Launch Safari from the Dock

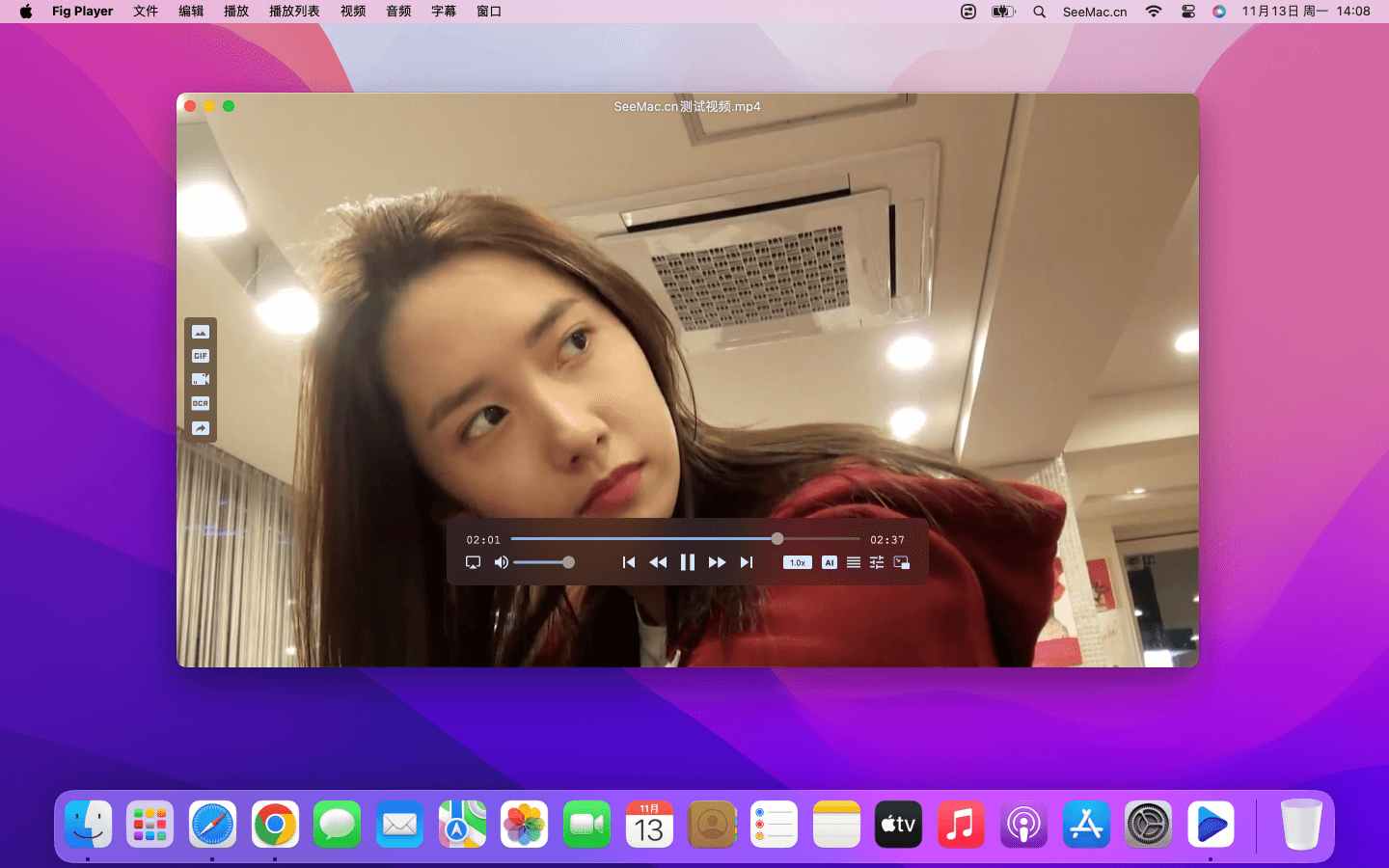tap(212, 825)
